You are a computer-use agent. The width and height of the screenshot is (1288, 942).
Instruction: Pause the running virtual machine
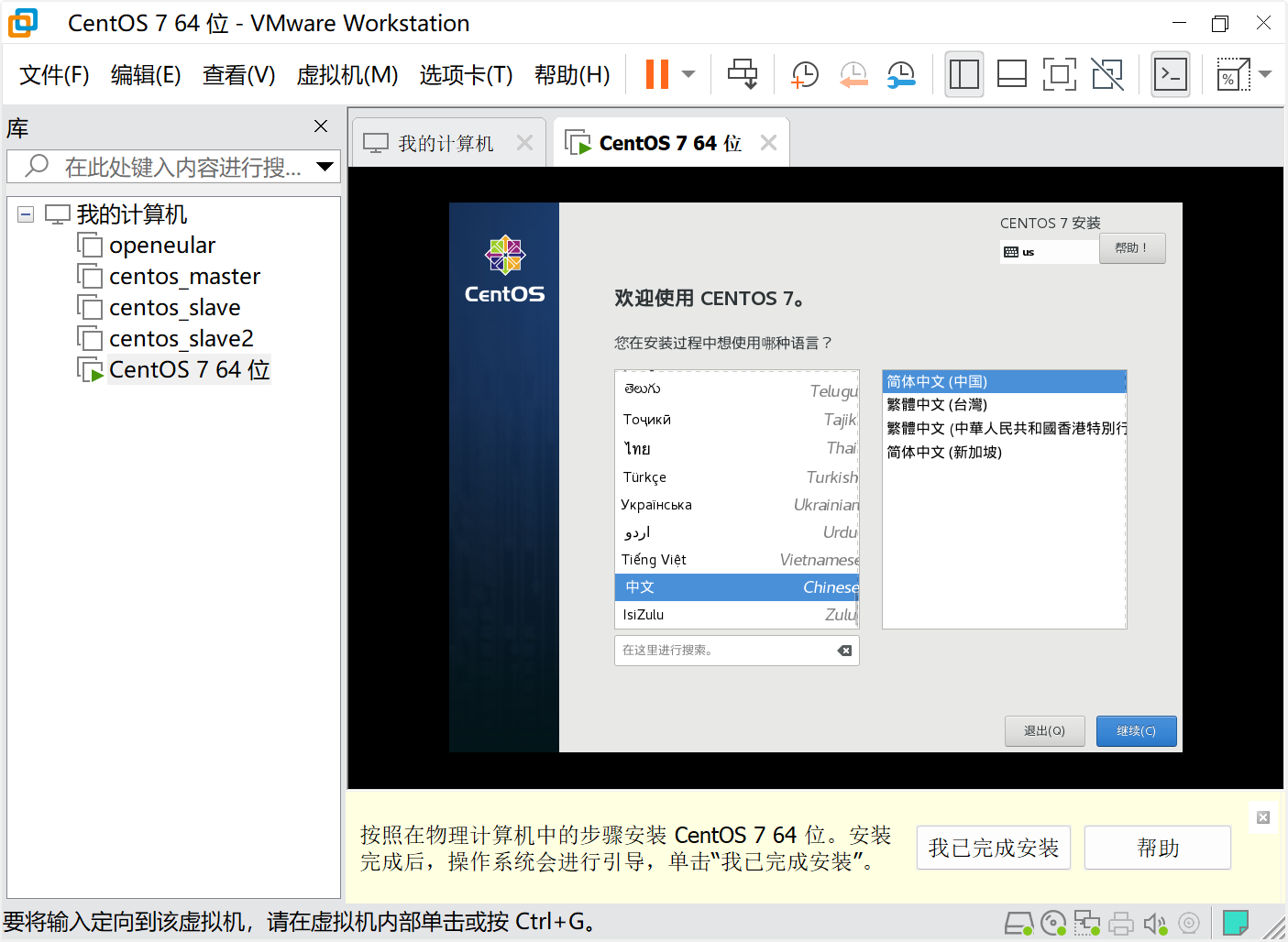click(657, 74)
